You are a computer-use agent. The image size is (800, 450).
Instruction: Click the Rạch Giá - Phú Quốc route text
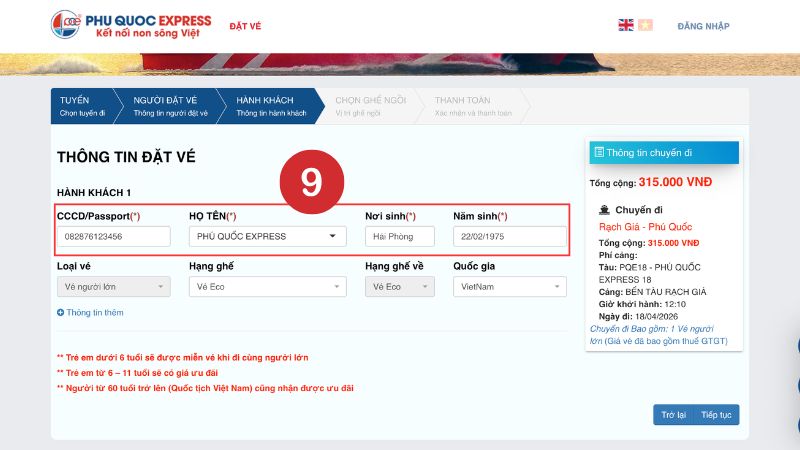(x=645, y=227)
